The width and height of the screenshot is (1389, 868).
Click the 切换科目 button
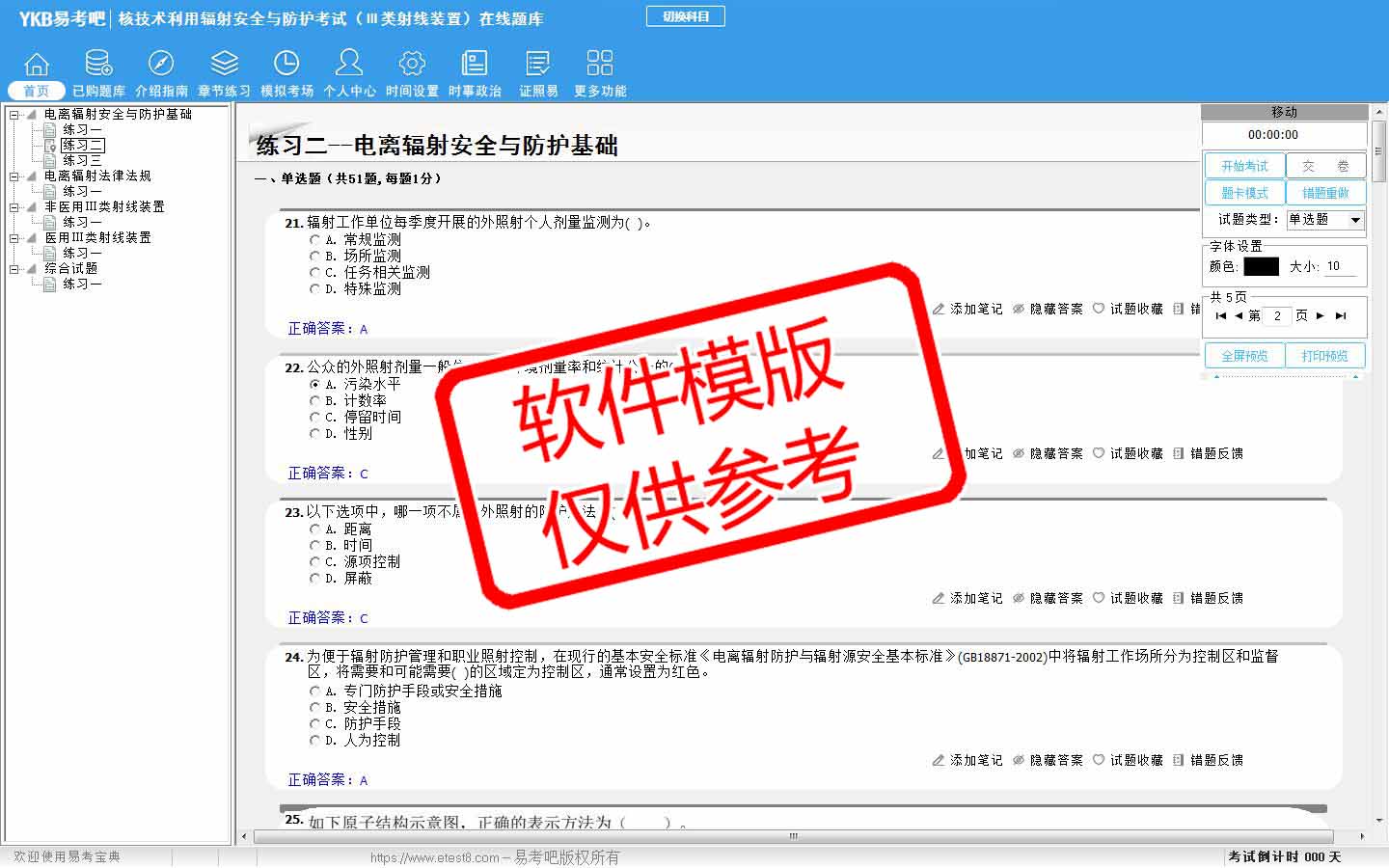[686, 16]
